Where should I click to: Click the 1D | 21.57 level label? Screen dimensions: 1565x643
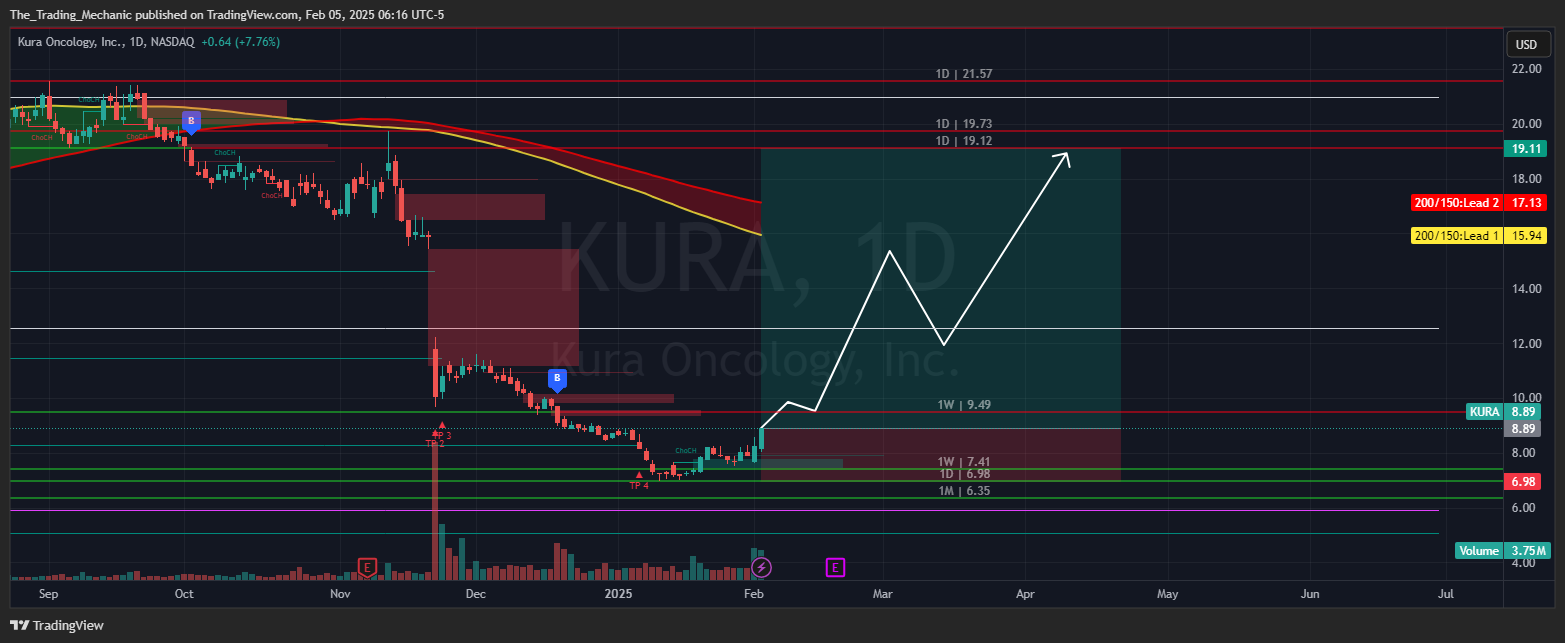click(963, 74)
